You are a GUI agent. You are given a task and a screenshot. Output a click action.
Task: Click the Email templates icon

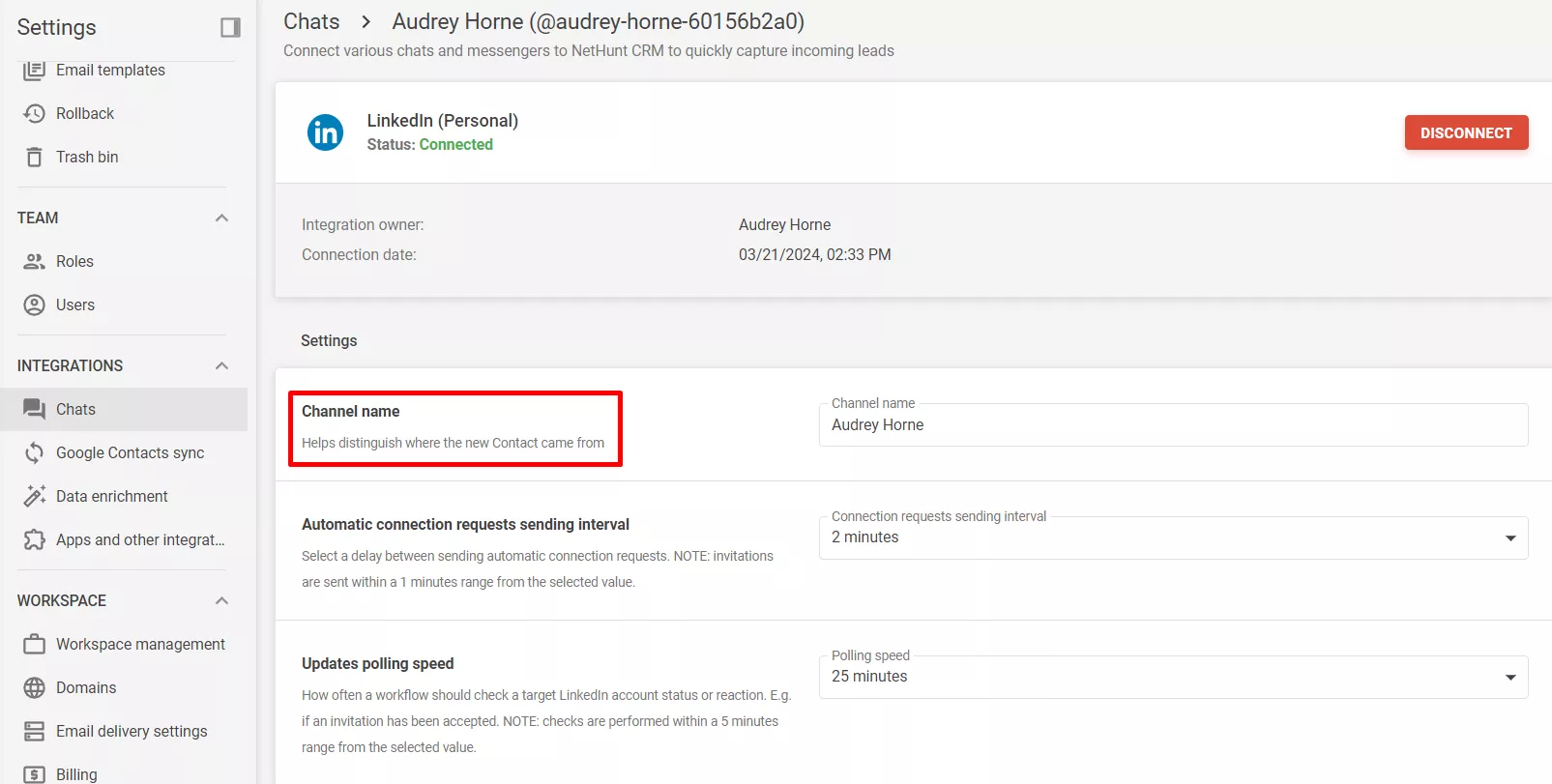point(34,70)
